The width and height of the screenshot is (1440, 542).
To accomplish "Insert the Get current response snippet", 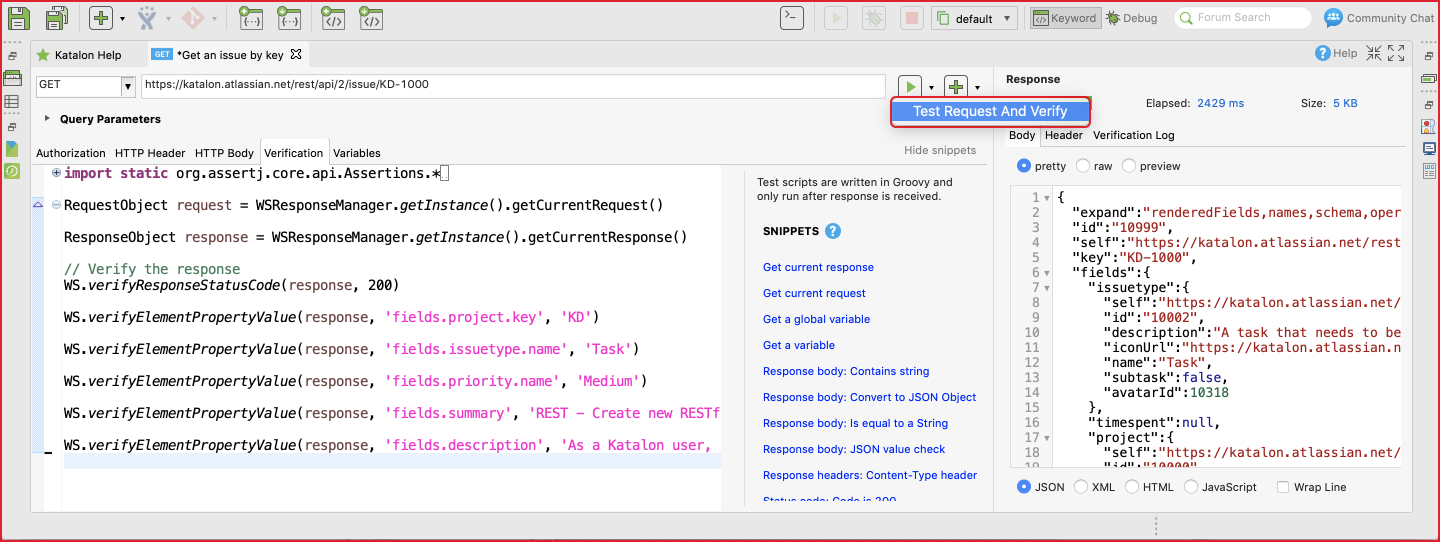I will [x=818, y=267].
